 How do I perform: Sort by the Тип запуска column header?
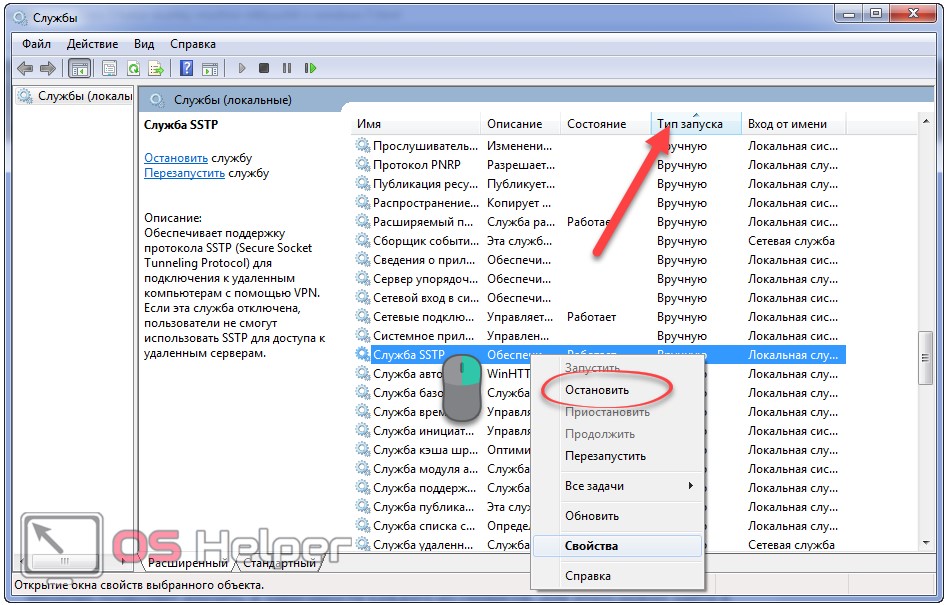click(696, 124)
